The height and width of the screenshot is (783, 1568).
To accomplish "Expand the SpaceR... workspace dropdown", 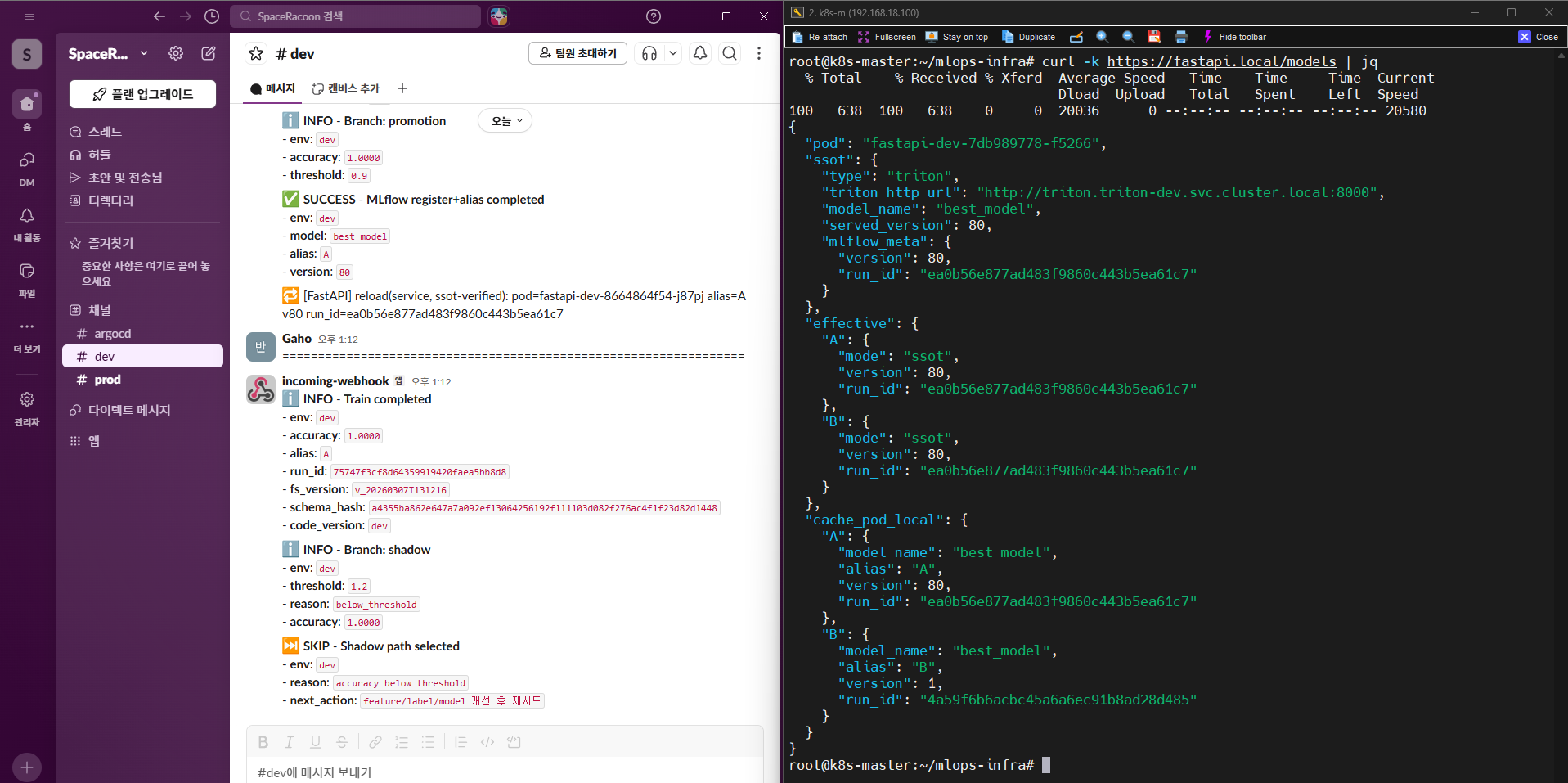I will 144,53.
